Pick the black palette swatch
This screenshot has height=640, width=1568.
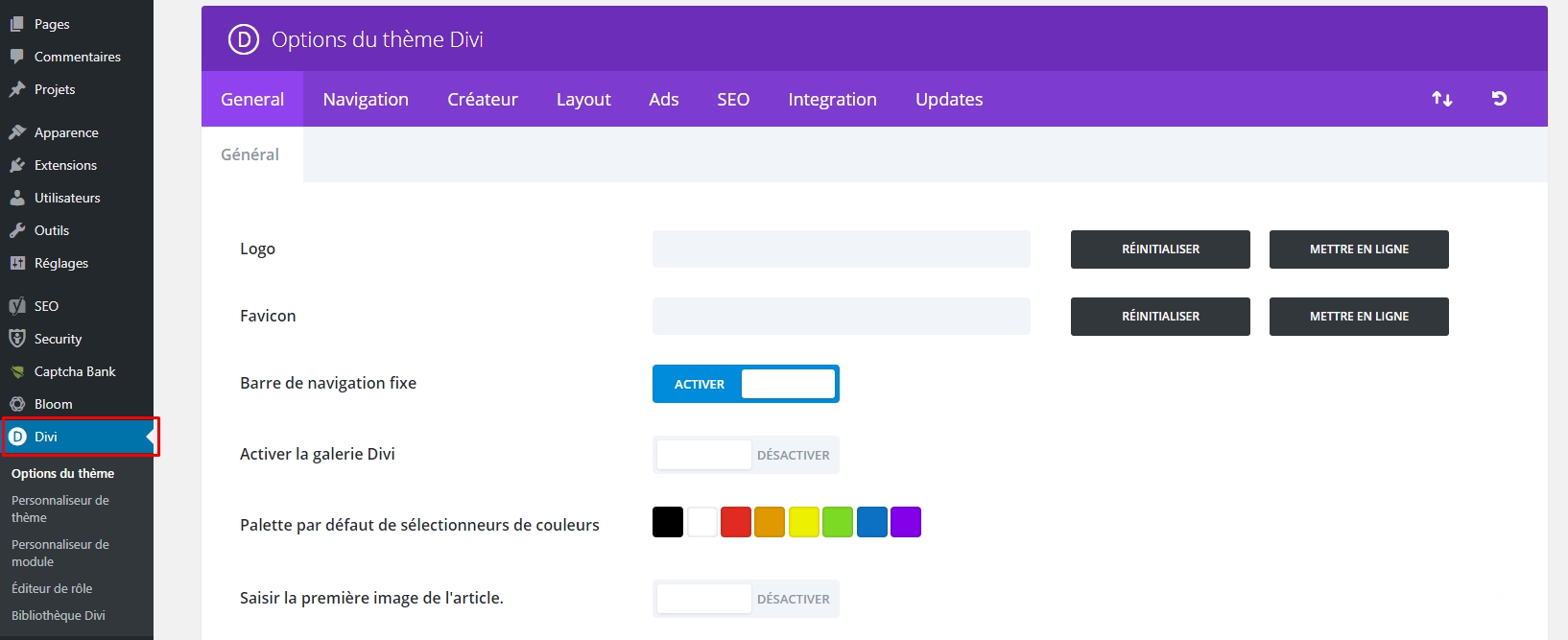coord(668,522)
